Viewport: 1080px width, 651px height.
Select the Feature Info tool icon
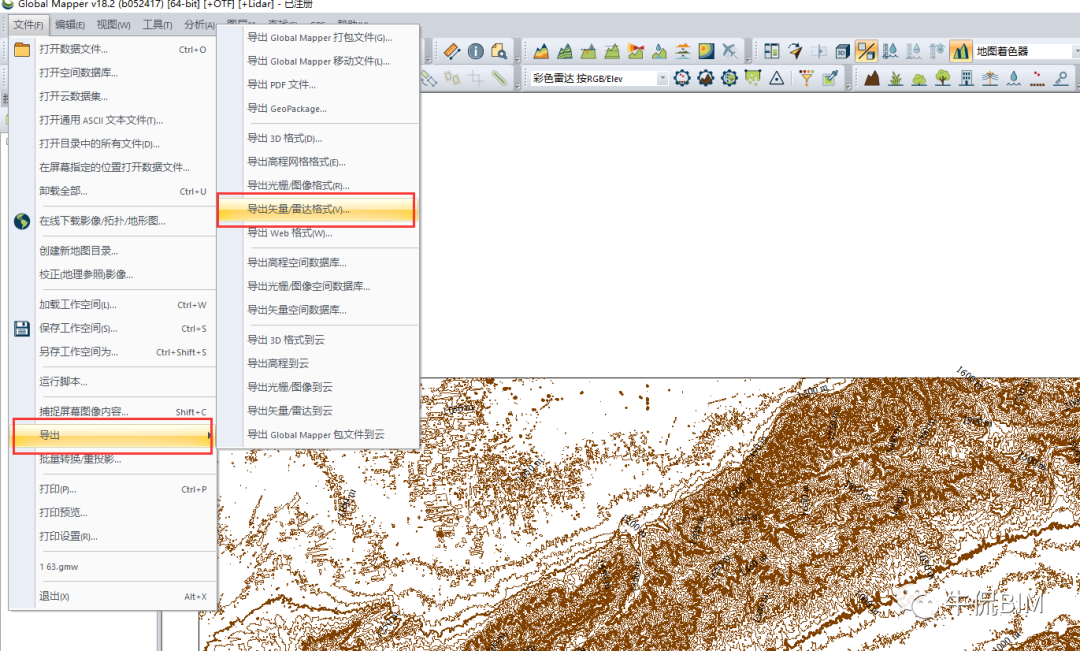[476, 51]
